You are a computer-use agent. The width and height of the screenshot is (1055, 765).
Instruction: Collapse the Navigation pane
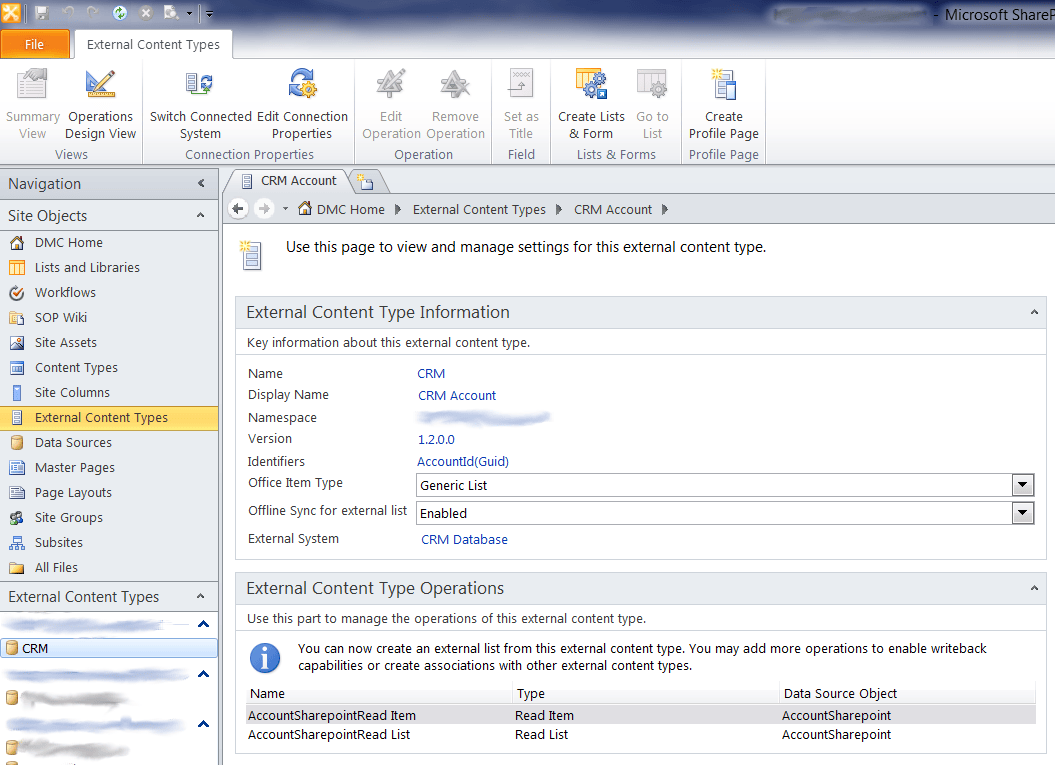[x=201, y=183]
